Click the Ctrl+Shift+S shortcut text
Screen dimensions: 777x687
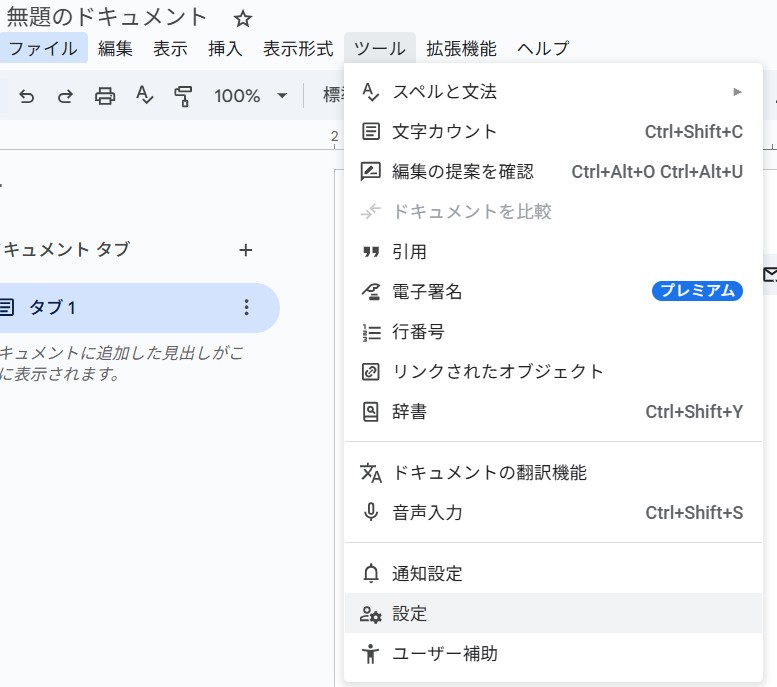[x=694, y=513]
